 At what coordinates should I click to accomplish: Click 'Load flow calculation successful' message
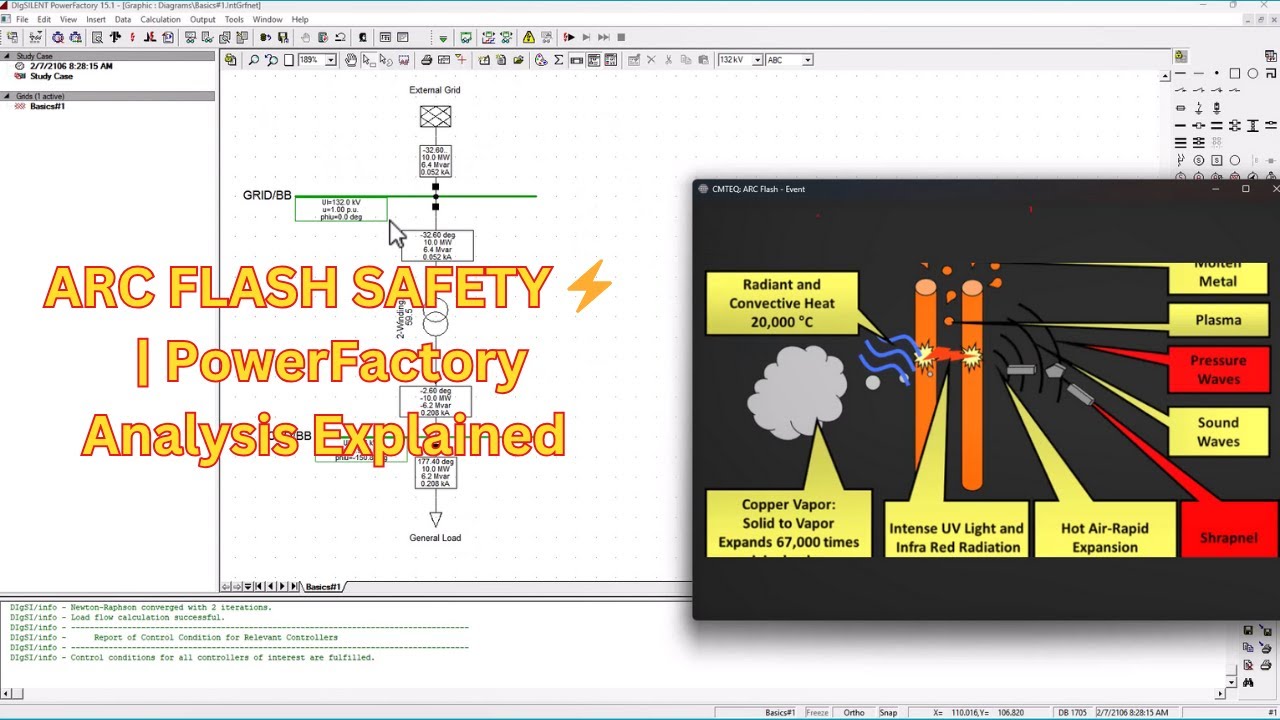point(118,617)
